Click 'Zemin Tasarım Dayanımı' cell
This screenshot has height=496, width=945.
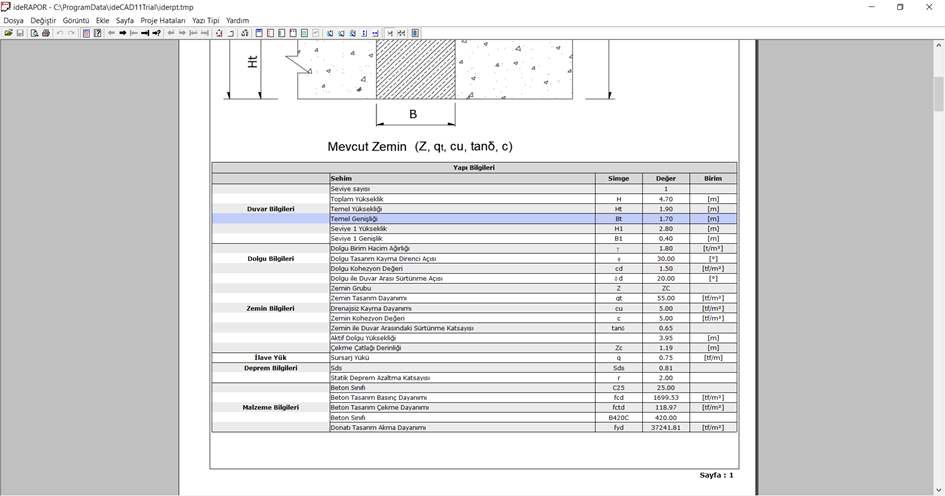pos(462,298)
